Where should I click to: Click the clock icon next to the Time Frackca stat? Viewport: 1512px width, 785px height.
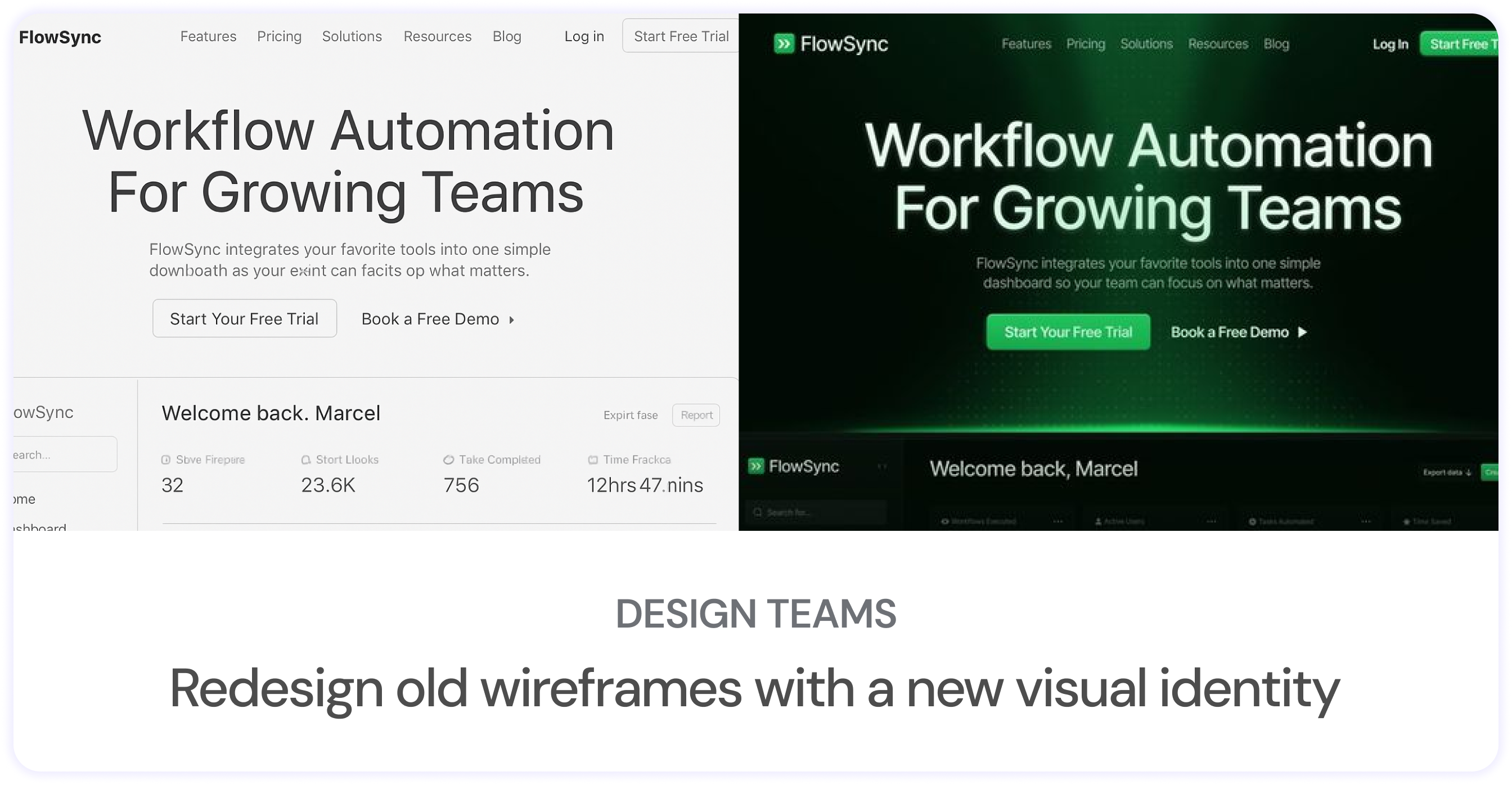(593, 460)
